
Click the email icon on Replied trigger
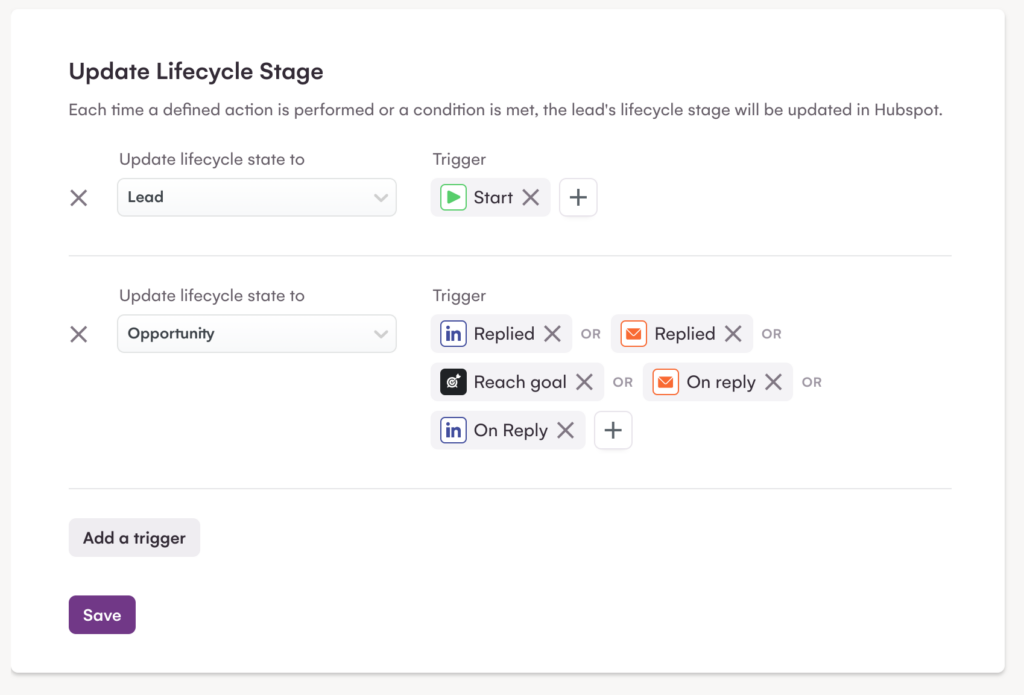(x=634, y=334)
